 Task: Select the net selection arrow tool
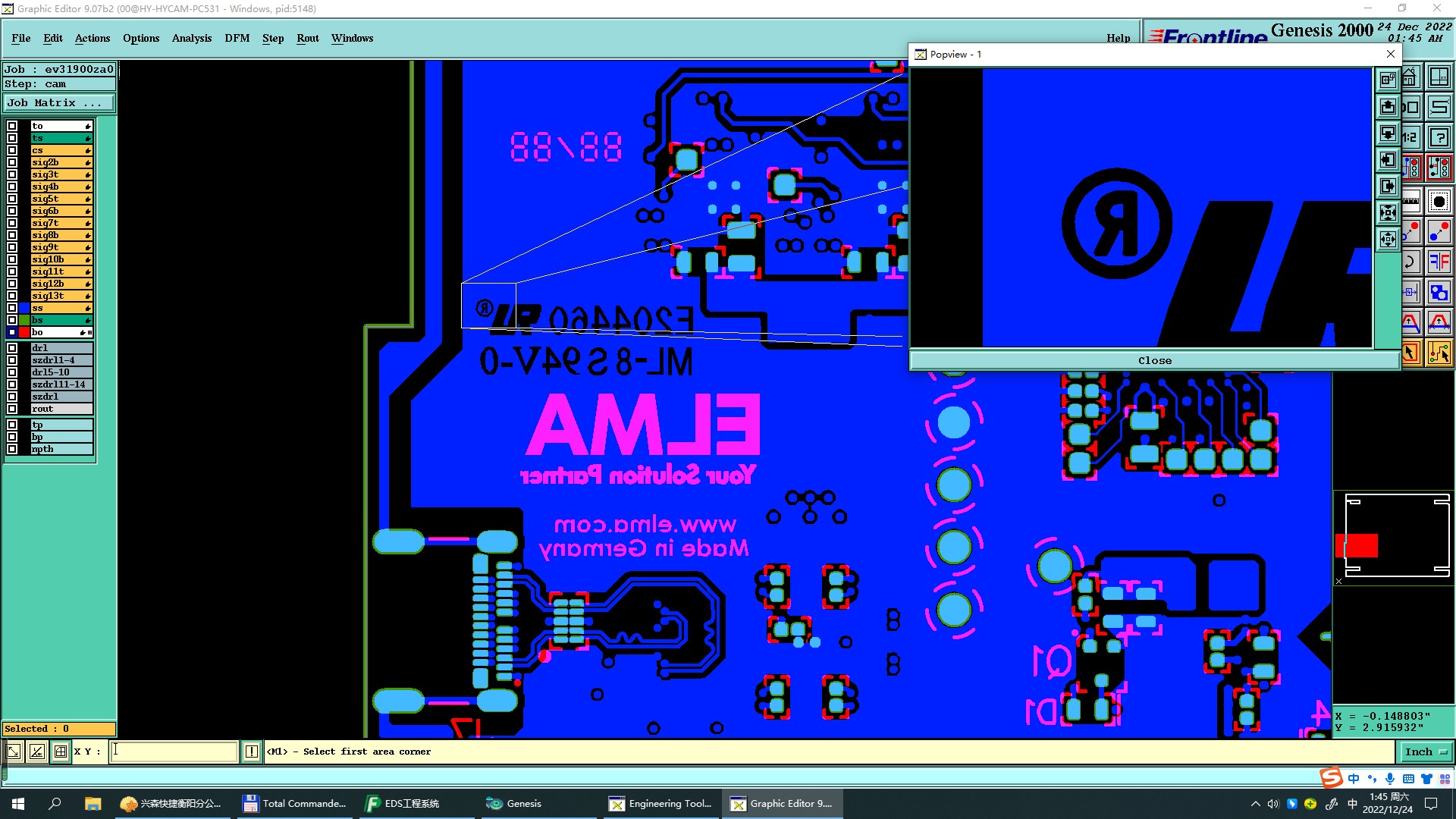tap(1439, 353)
